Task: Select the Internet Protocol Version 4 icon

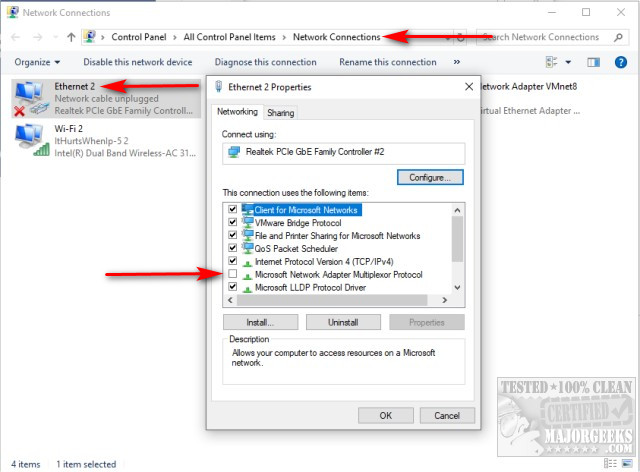Action: coord(247,263)
